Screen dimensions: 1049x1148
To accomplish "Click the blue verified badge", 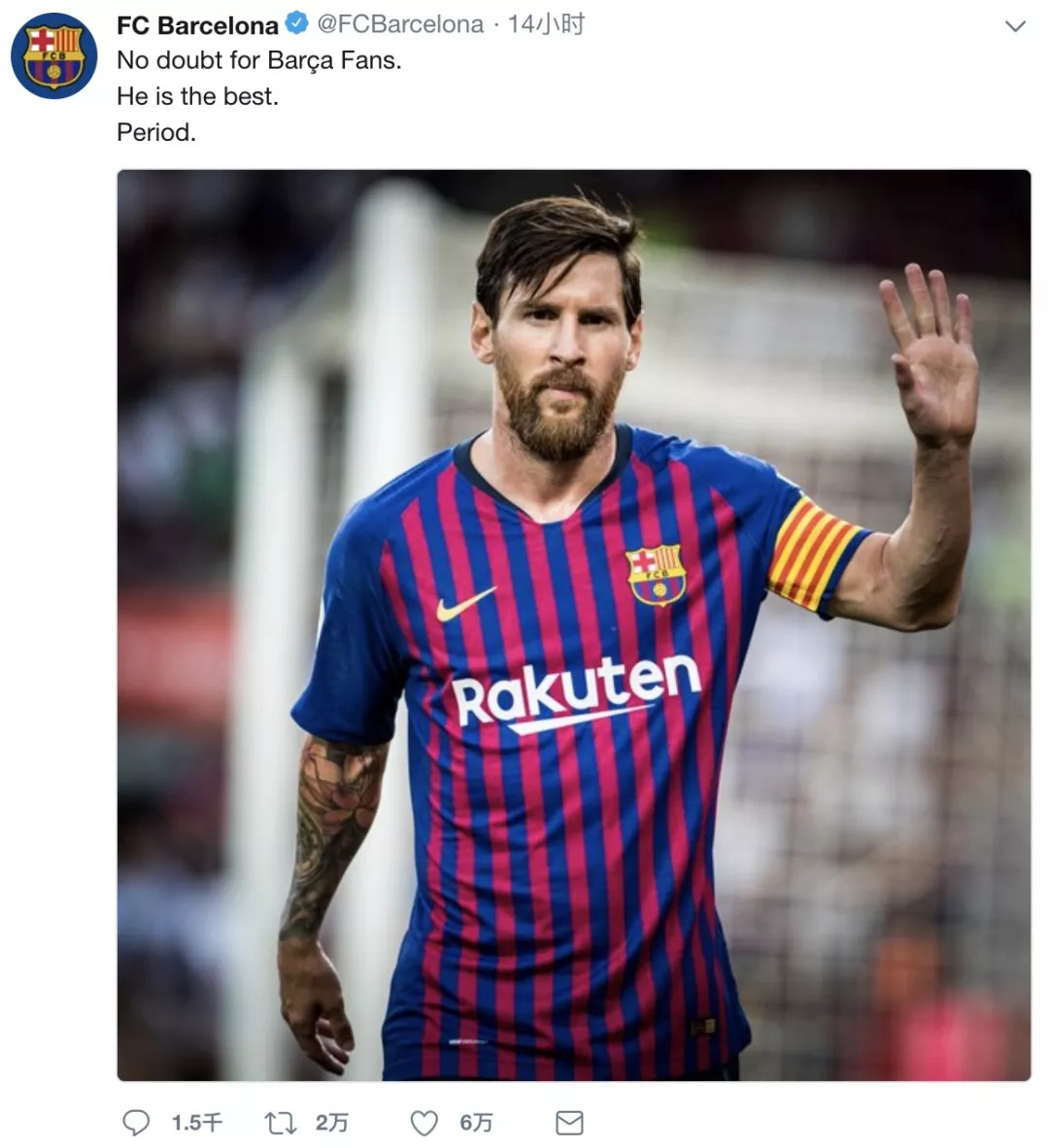I will 295,24.
